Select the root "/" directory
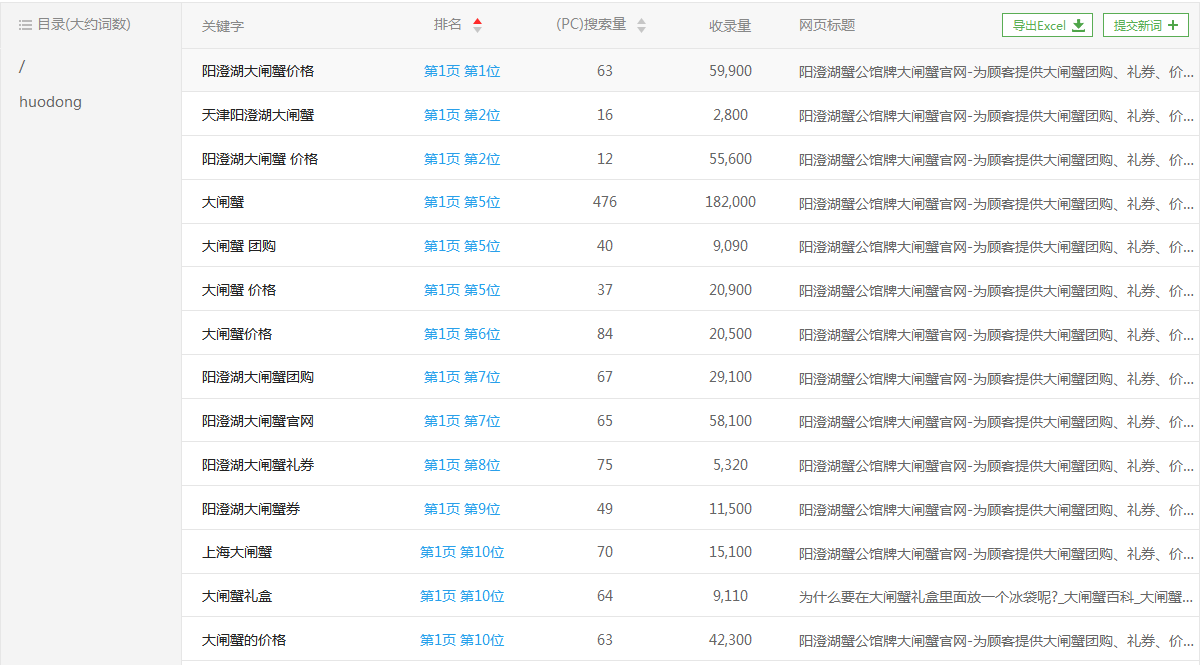Screen dimensions: 1200x665 coord(22,66)
